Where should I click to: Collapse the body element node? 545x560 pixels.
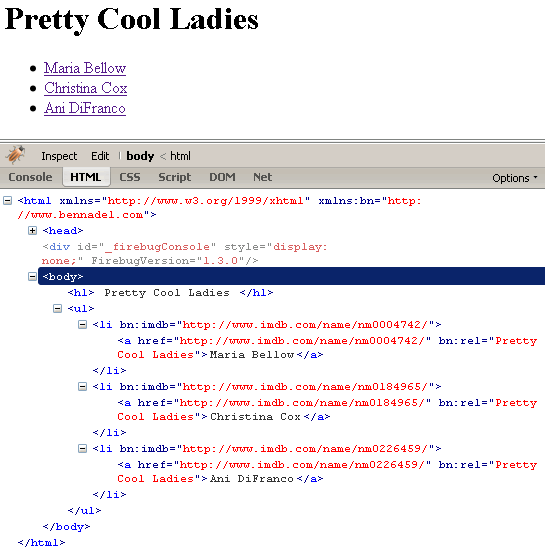[32, 276]
